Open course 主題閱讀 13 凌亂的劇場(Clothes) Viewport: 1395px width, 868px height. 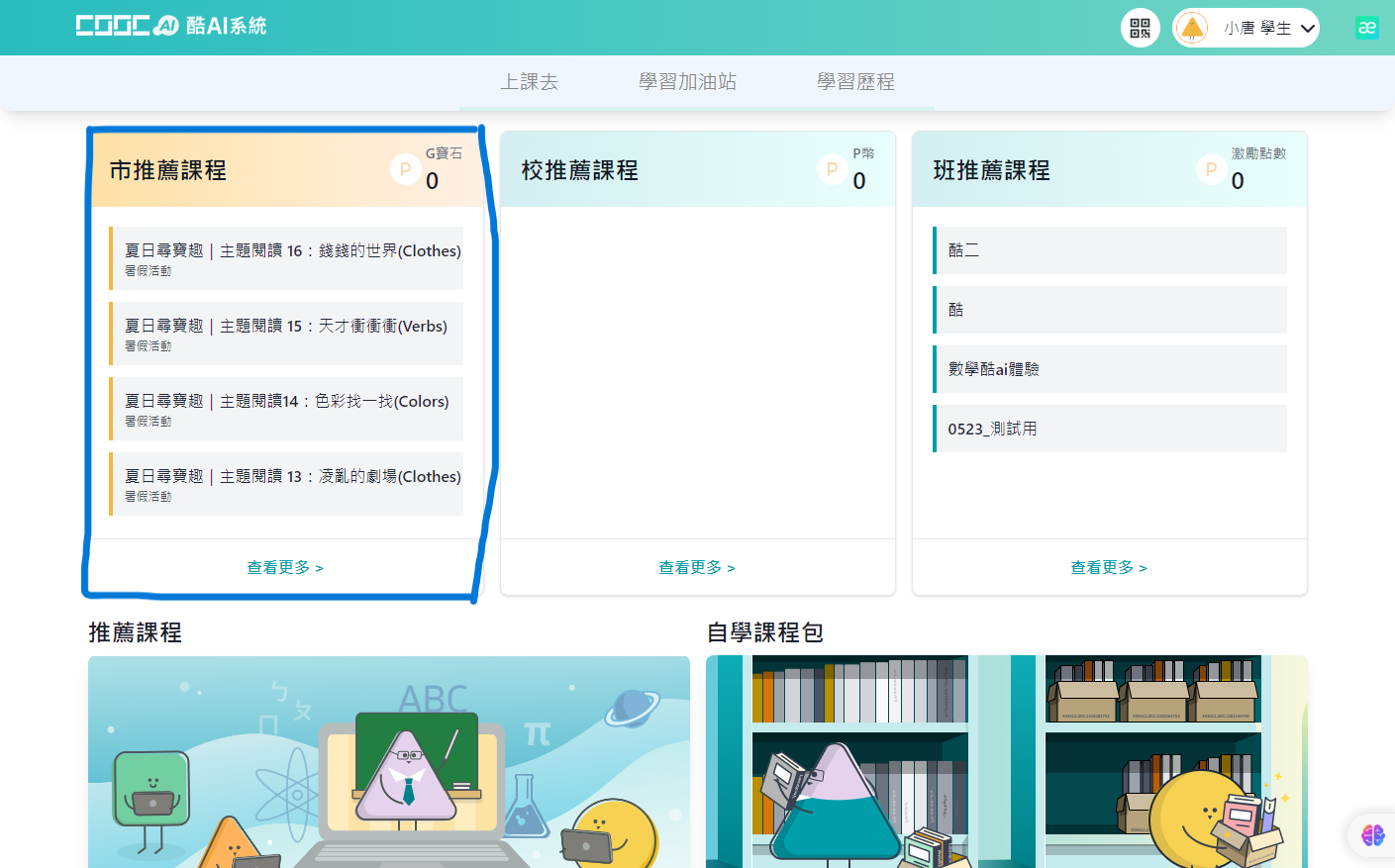point(286,484)
